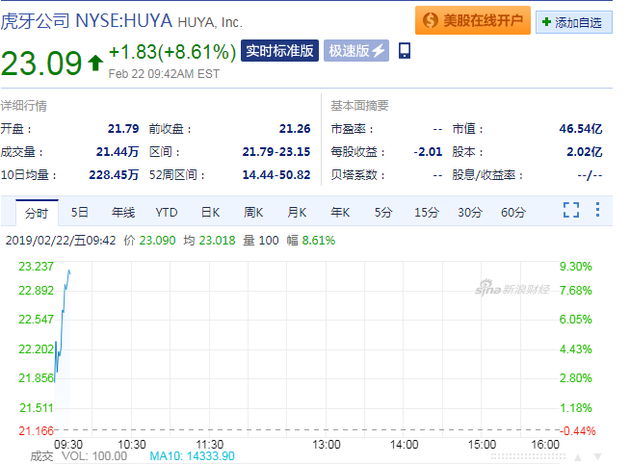The width and height of the screenshot is (630, 464).
Task: Click timestamp Feb 22 09:42AM EST
Action: (164, 74)
